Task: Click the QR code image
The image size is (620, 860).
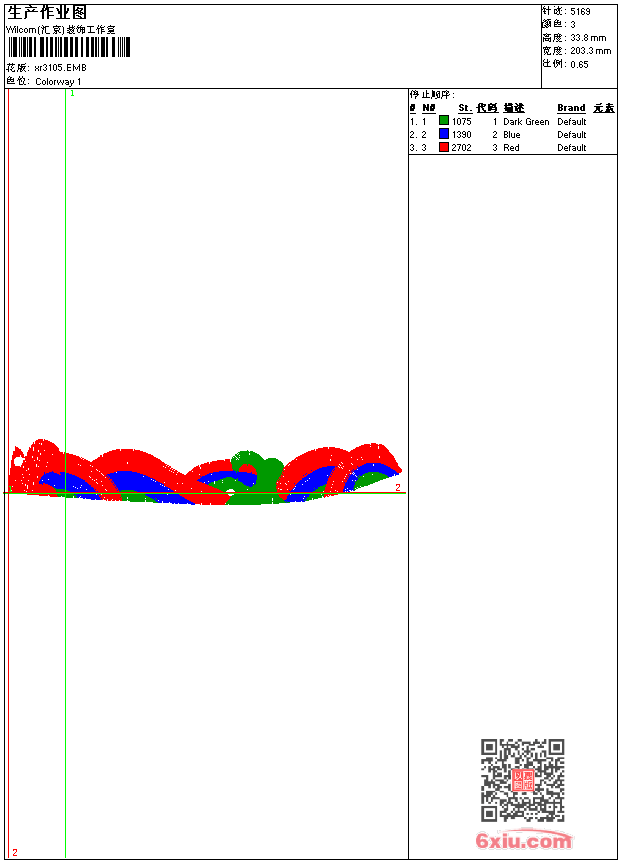Action: pyautogui.click(x=522, y=780)
